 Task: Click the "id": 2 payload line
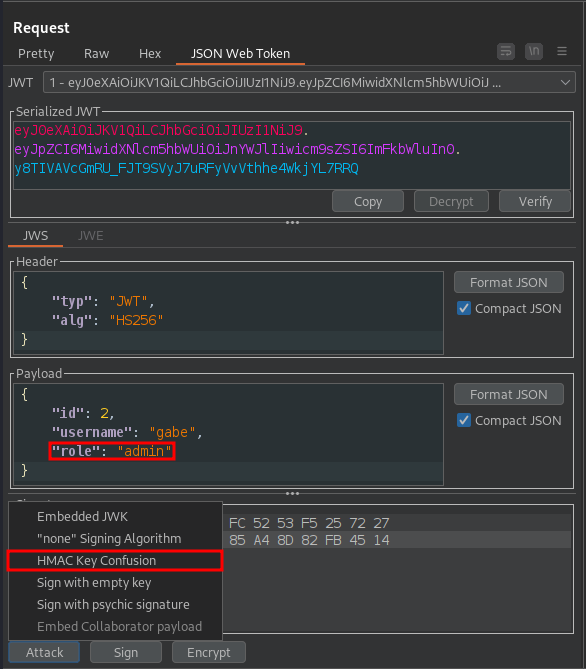point(83,413)
